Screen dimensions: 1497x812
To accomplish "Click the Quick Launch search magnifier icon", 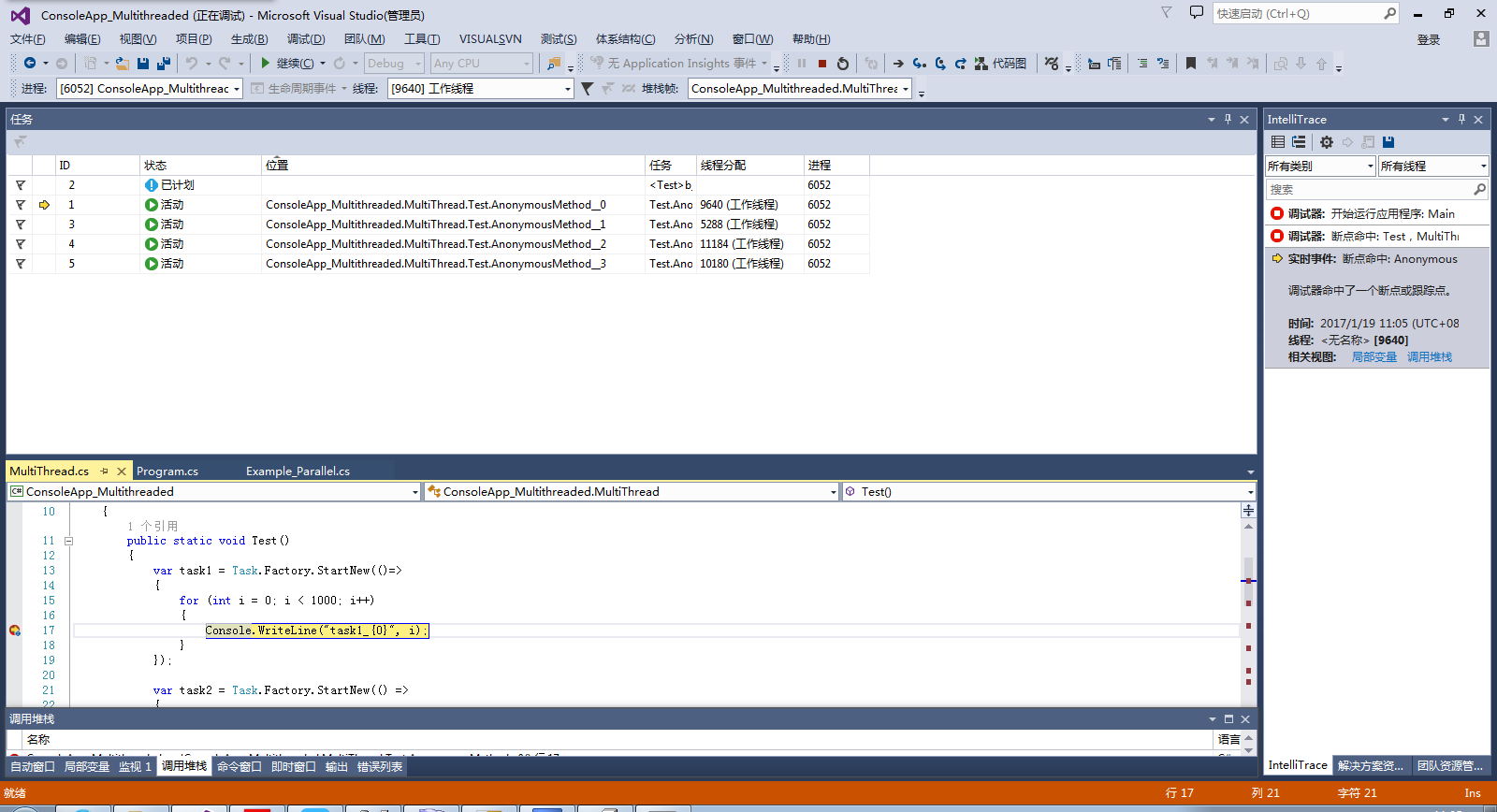I will [x=1389, y=13].
